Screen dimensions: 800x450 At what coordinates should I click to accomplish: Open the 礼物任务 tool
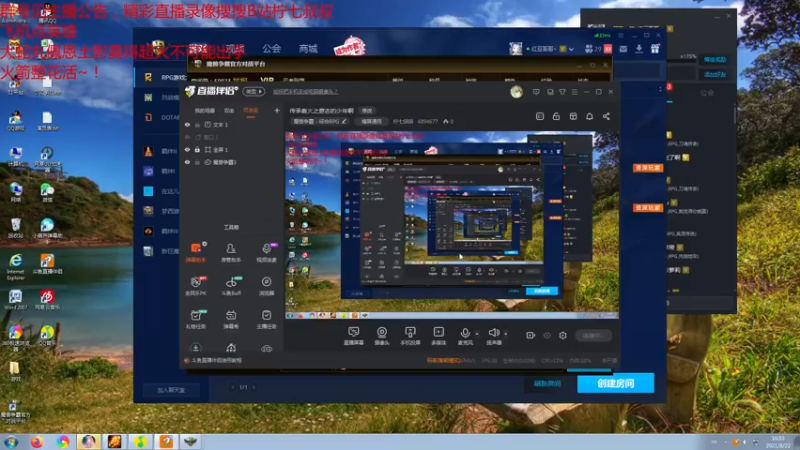click(x=196, y=319)
